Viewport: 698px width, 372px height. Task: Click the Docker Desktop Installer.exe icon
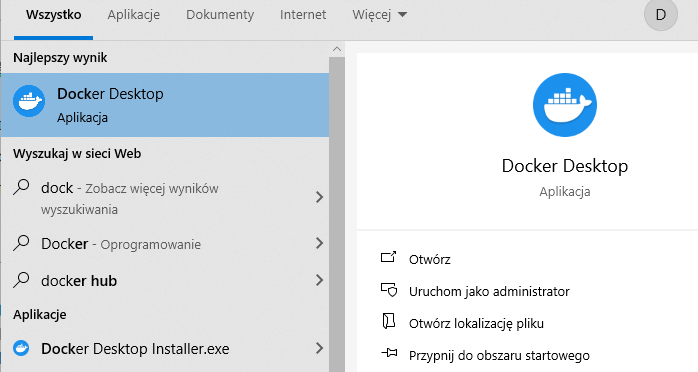pyautogui.click(x=21, y=348)
